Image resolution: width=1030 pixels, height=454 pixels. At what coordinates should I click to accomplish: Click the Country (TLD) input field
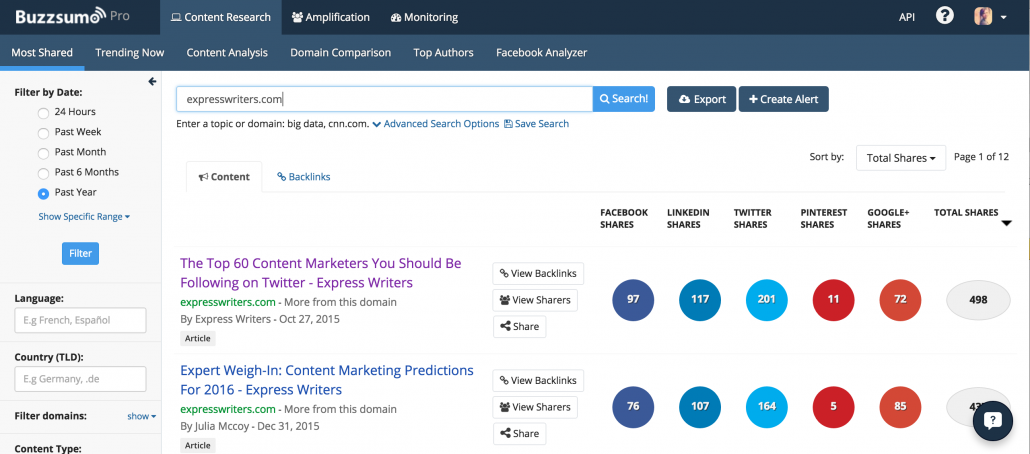[x=80, y=379]
